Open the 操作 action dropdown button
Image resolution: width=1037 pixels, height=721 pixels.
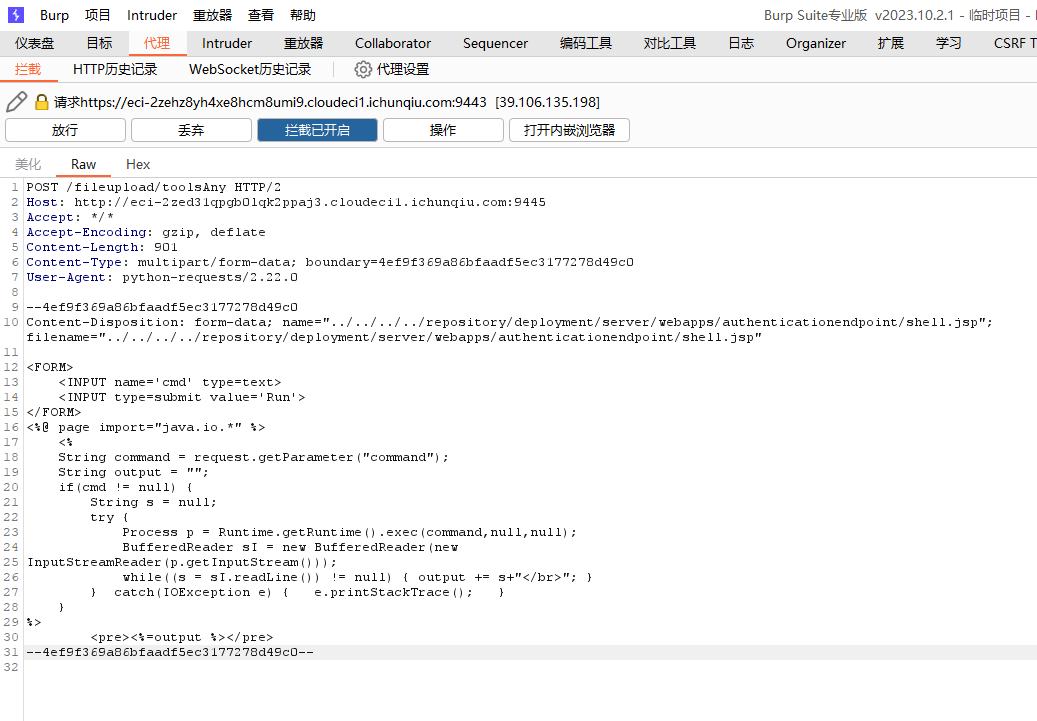coord(443,130)
